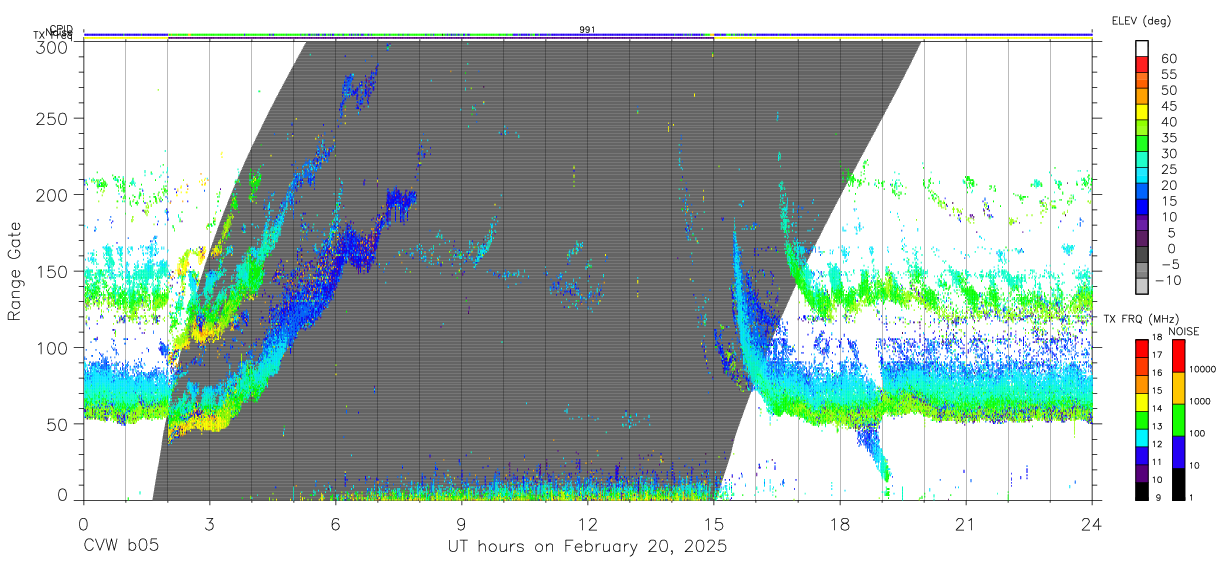Click TX FRQ legend label '14'
Image resolution: width=1228 pixels, height=567 pixels.
(x=1158, y=409)
